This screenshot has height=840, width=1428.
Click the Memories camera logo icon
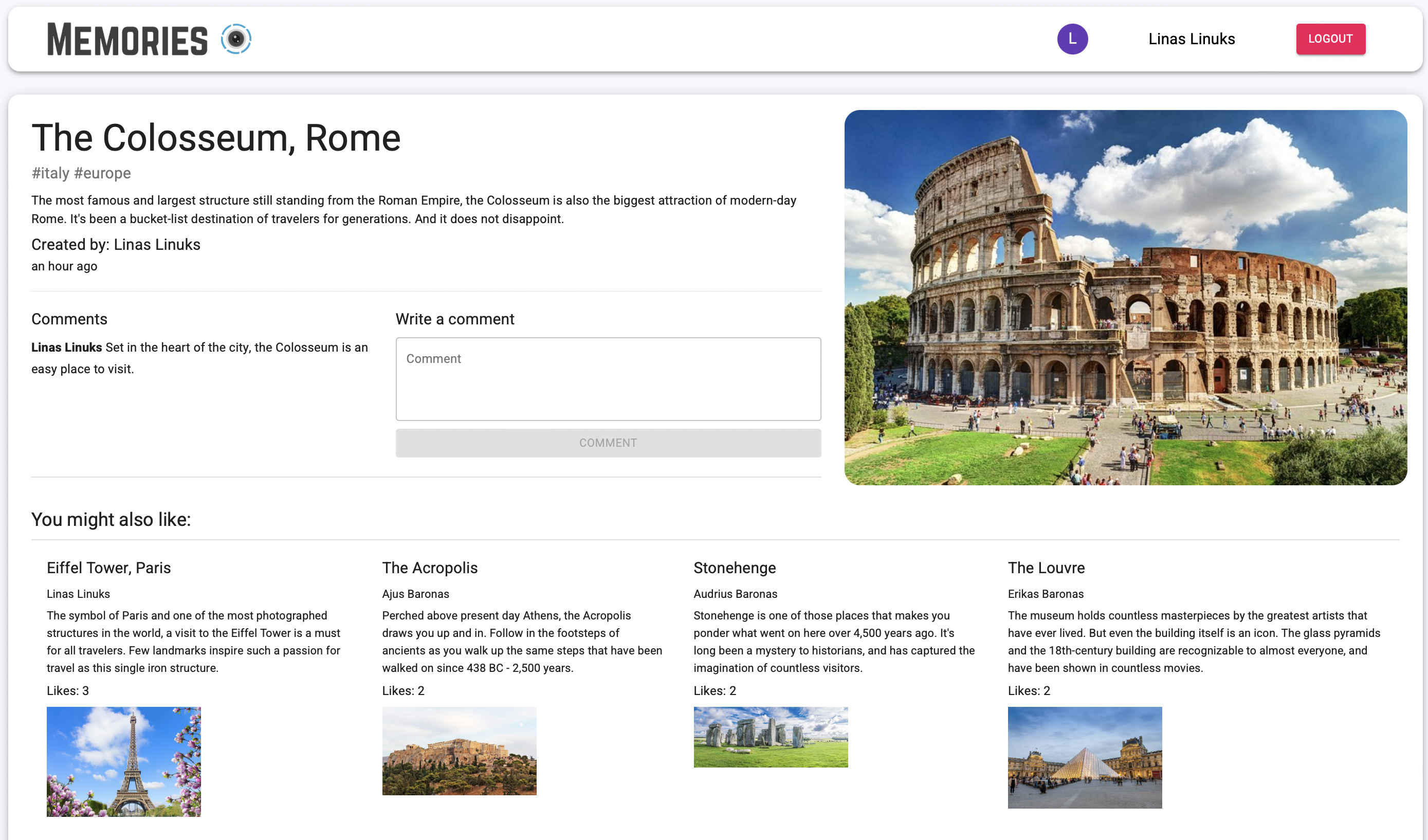(x=236, y=39)
